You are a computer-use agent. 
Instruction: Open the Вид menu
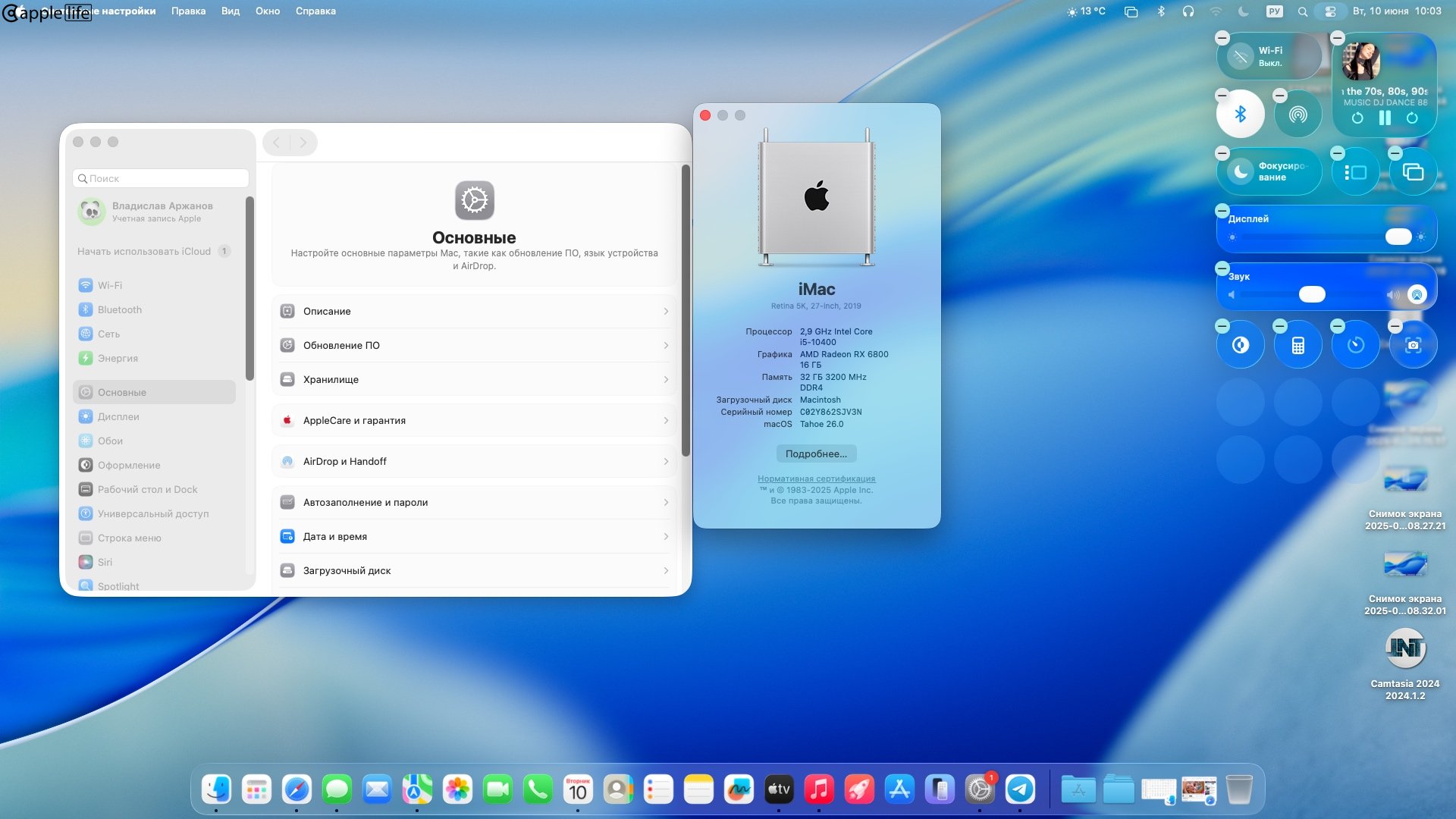click(231, 11)
